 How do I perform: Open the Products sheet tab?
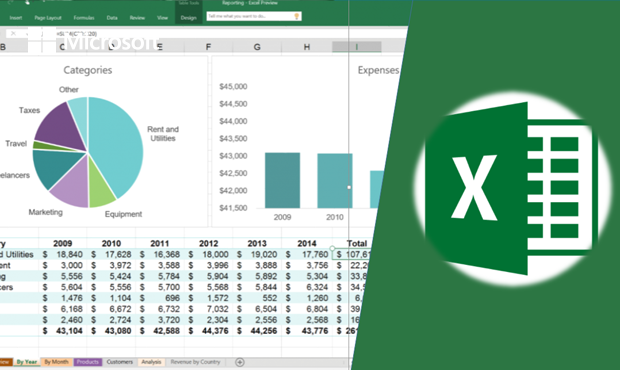click(x=87, y=362)
